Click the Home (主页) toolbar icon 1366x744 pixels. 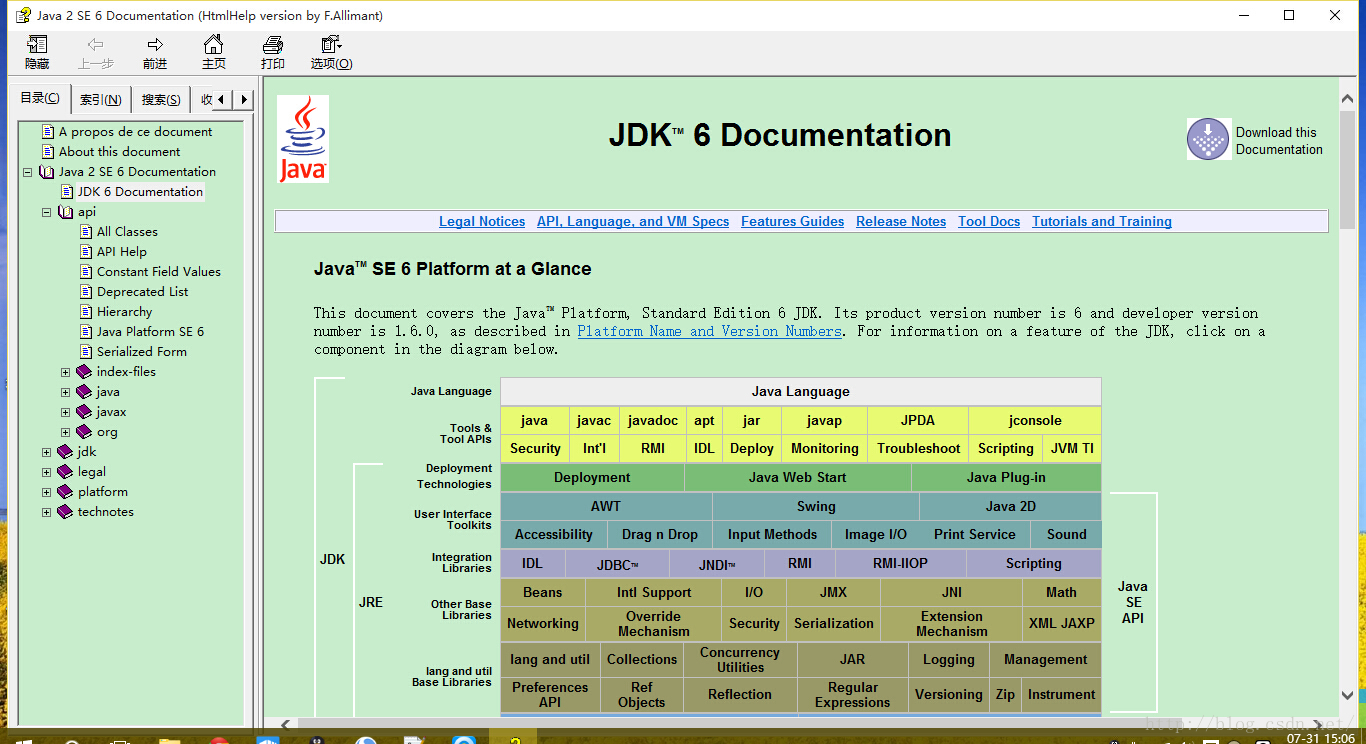coord(213,45)
